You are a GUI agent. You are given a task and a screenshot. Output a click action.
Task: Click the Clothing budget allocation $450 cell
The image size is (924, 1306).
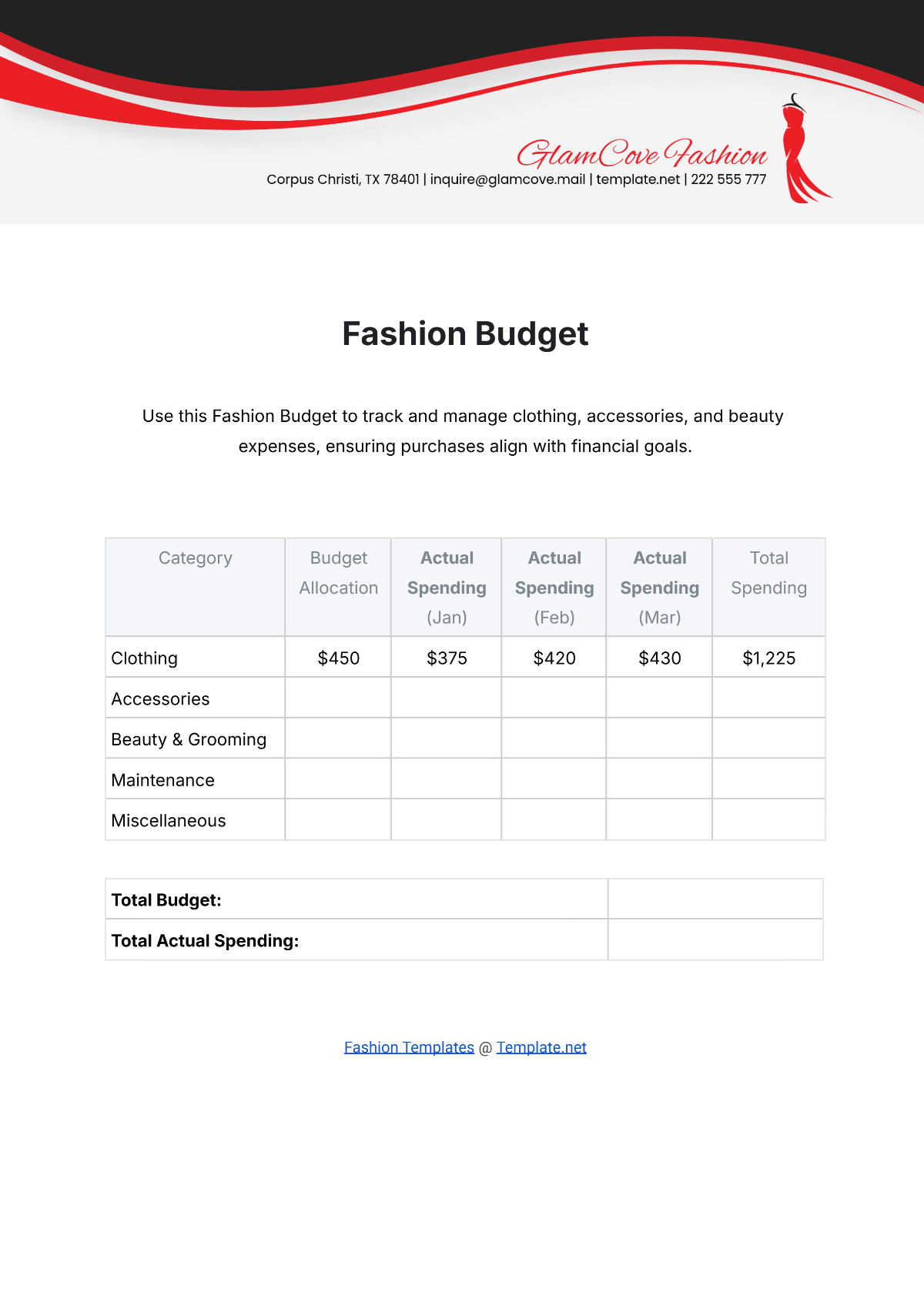tap(339, 658)
